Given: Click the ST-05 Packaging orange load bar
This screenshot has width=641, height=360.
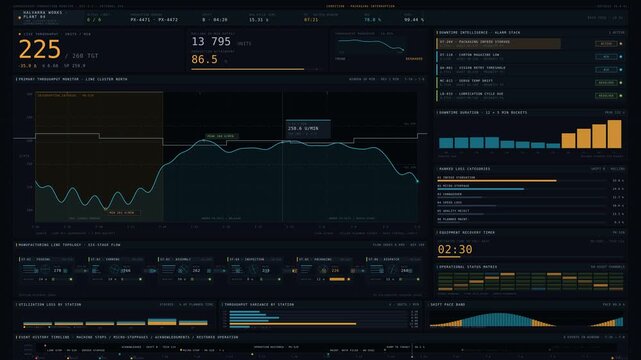Looking at the screenshot, I should (x=337, y=279).
